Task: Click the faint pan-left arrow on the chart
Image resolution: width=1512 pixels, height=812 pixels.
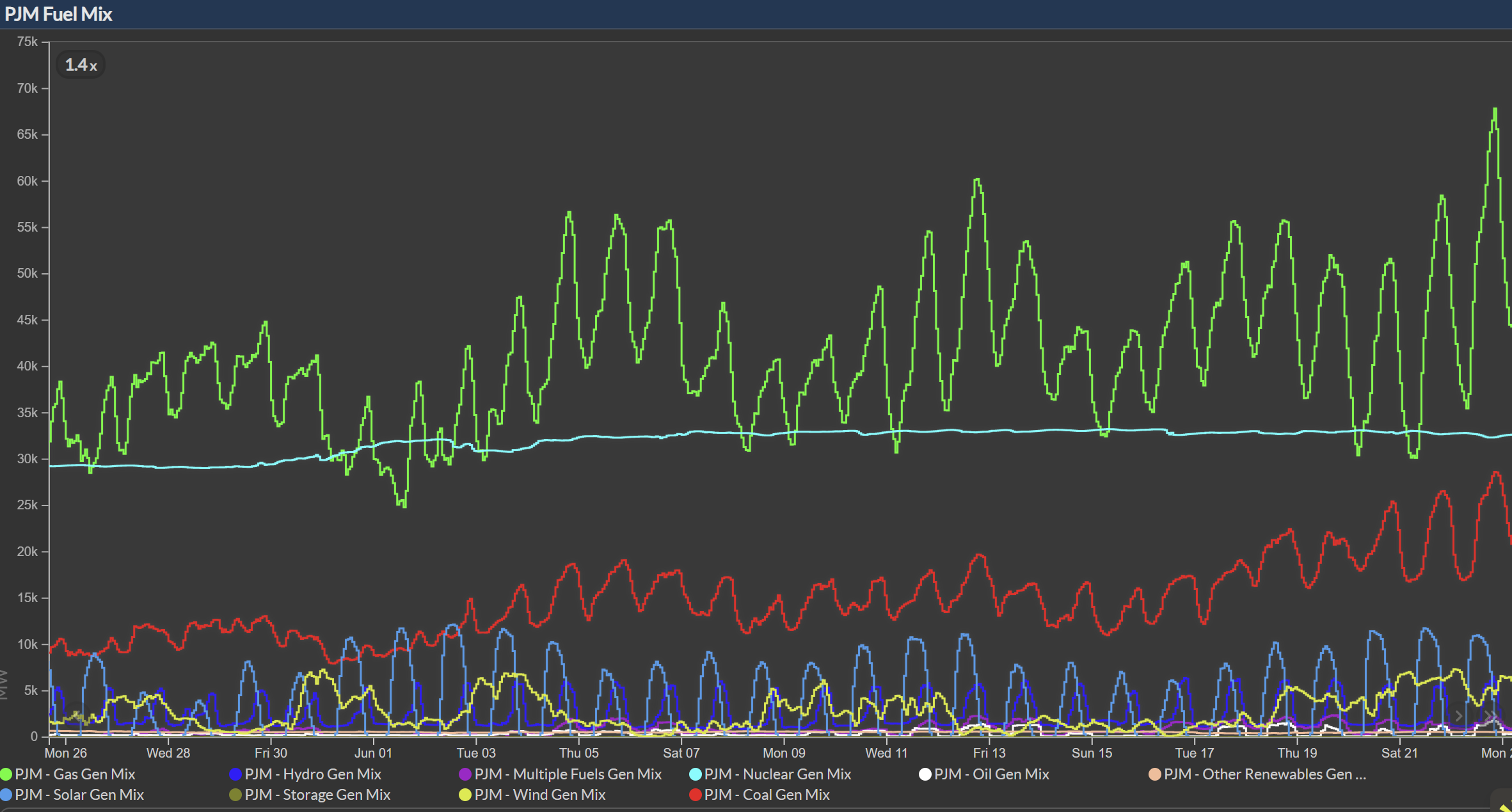Action: point(77,715)
